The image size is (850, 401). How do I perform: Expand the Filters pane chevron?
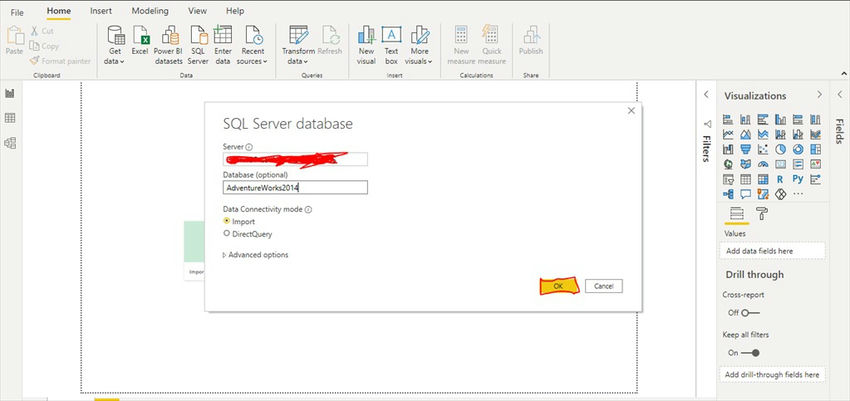706,94
